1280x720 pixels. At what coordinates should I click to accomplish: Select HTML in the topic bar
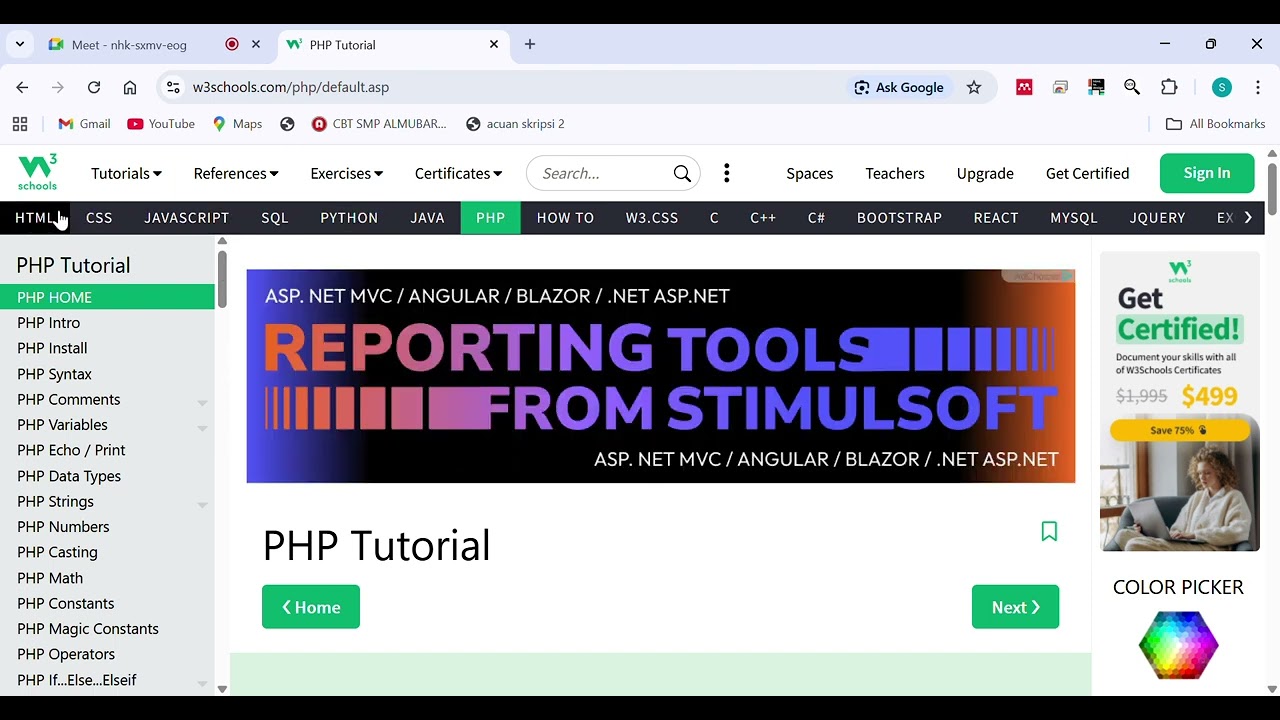35,218
